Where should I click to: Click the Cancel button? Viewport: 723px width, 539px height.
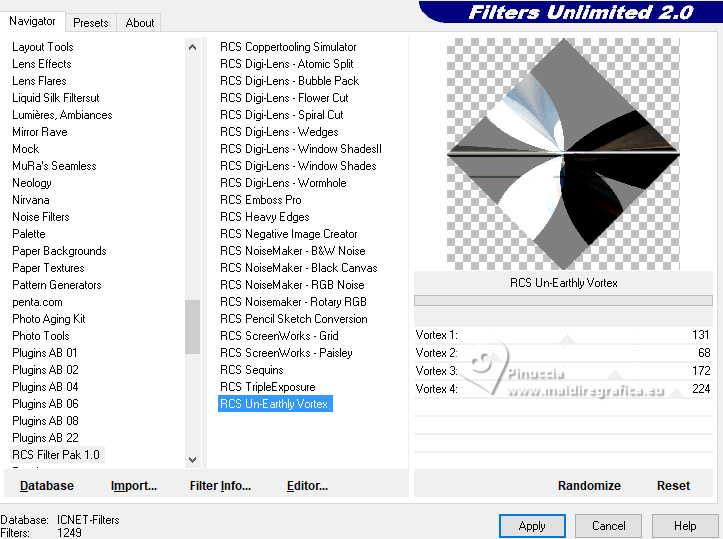click(608, 526)
